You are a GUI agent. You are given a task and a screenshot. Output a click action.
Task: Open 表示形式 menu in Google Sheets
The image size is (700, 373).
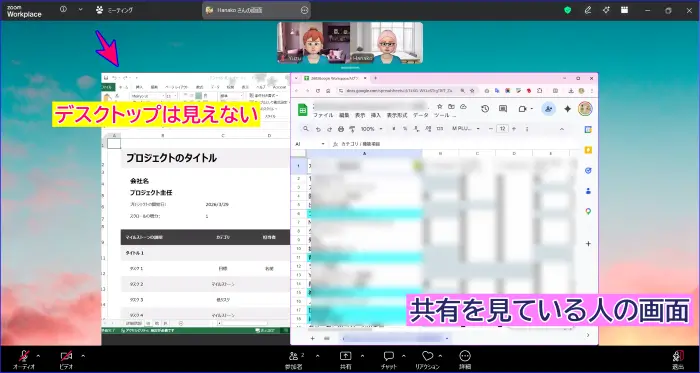point(396,115)
